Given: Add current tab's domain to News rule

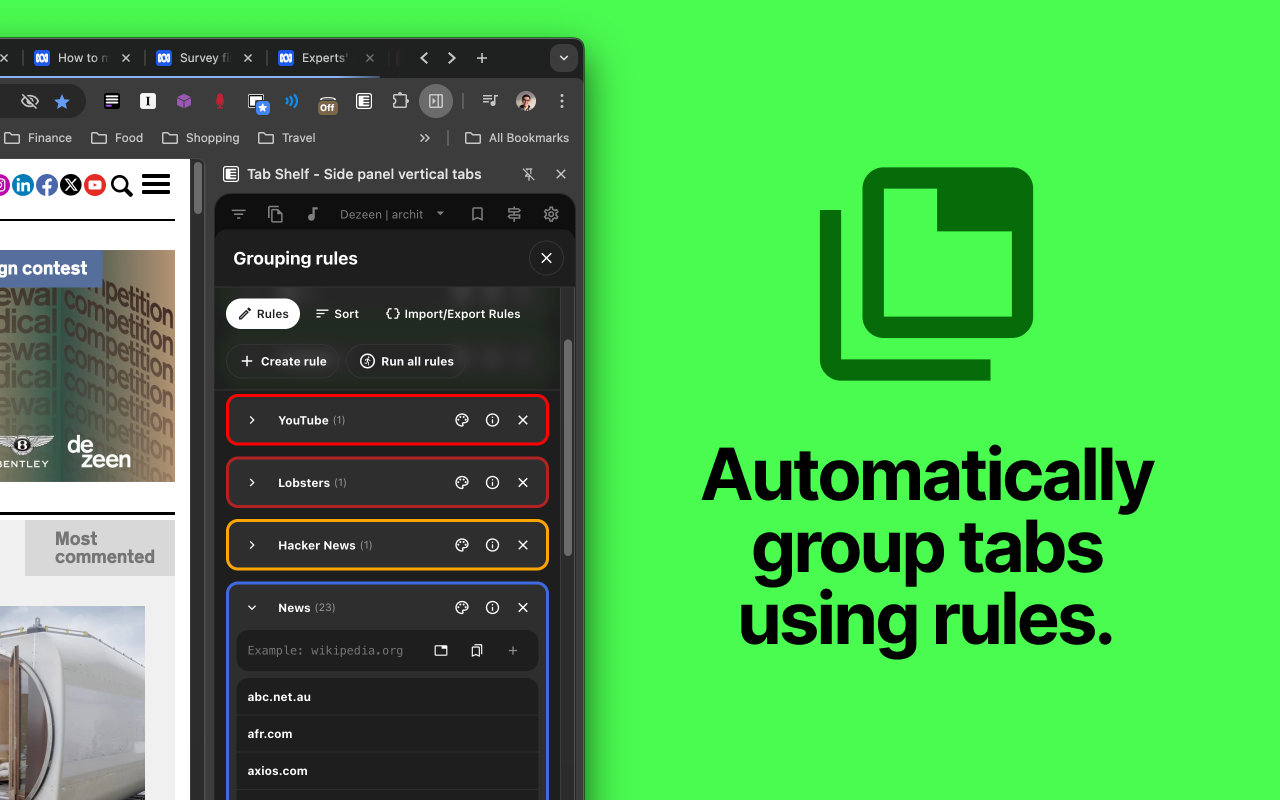Looking at the screenshot, I should click(x=441, y=651).
